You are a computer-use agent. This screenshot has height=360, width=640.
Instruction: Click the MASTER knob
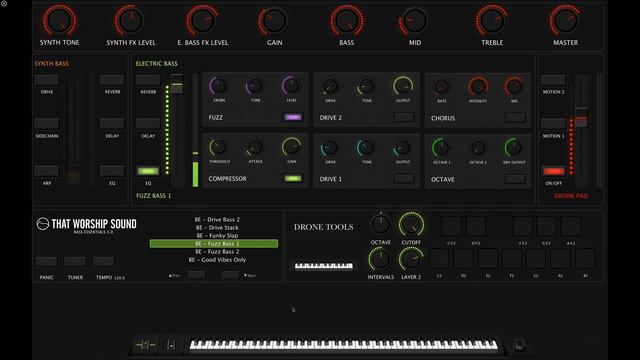pos(565,20)
